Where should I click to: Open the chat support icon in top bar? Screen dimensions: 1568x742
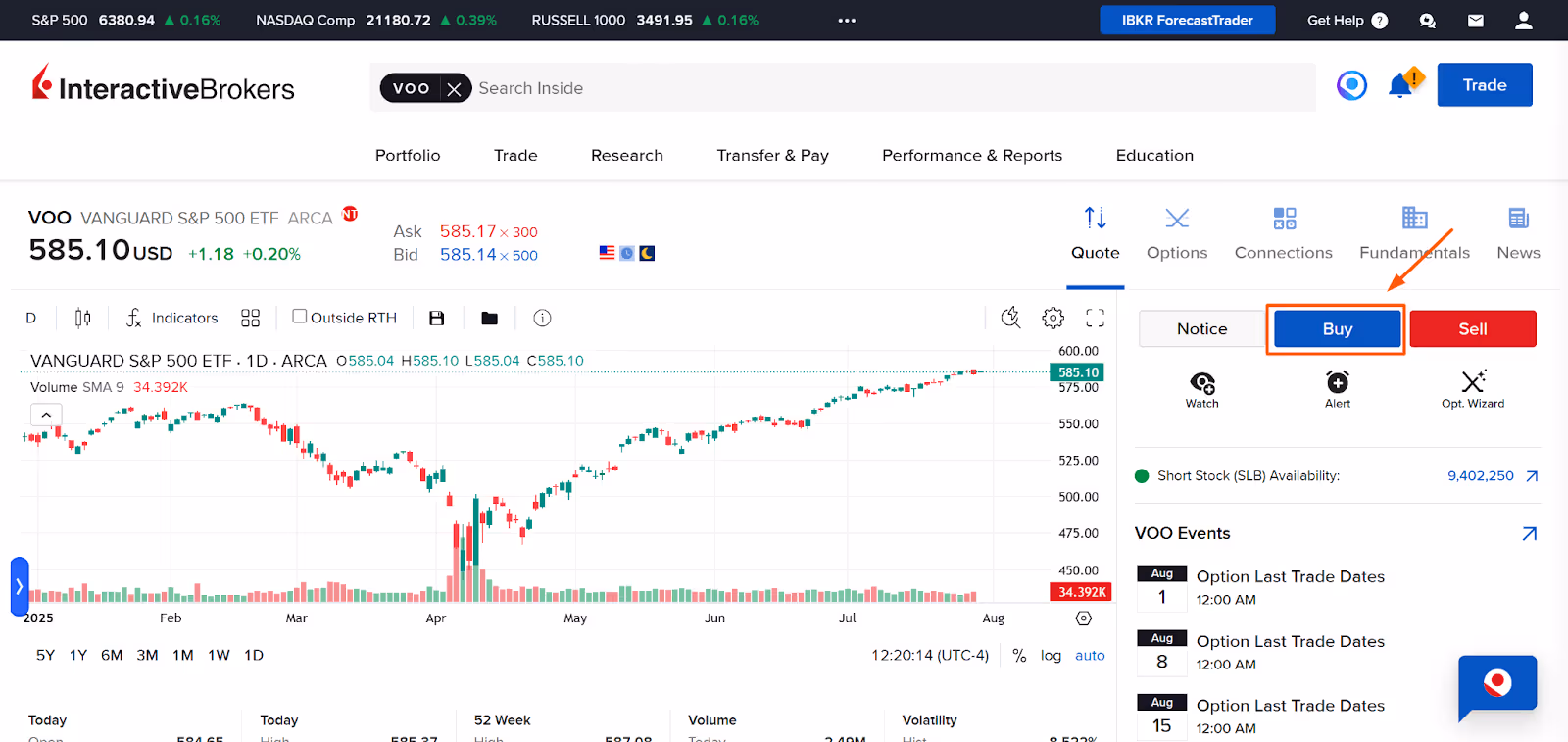point(1428,20)
